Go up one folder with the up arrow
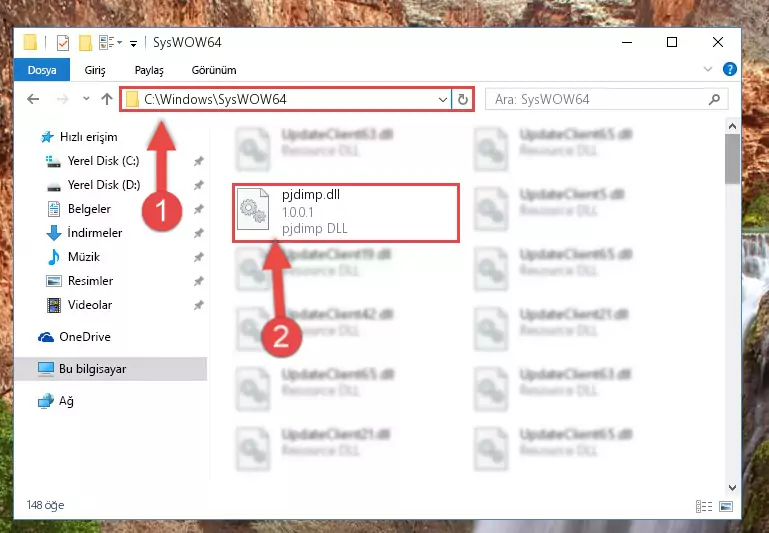 pyautogui.click(x=107, y=99)
